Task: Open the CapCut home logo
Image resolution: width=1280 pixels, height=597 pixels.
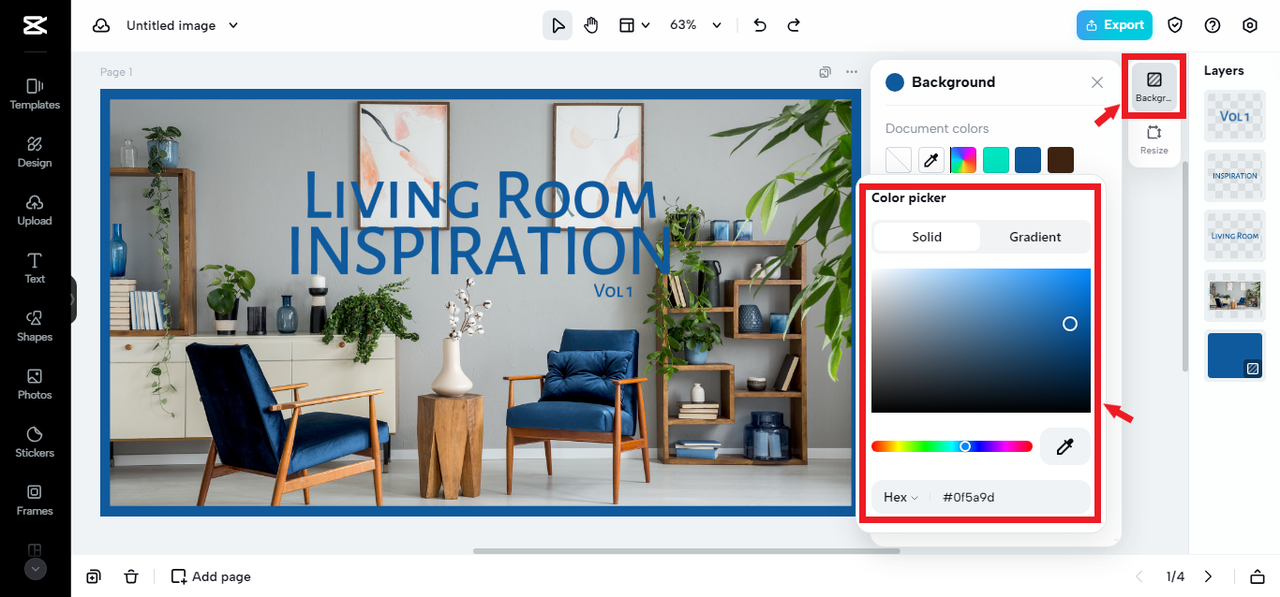Action: coord(35,26)
